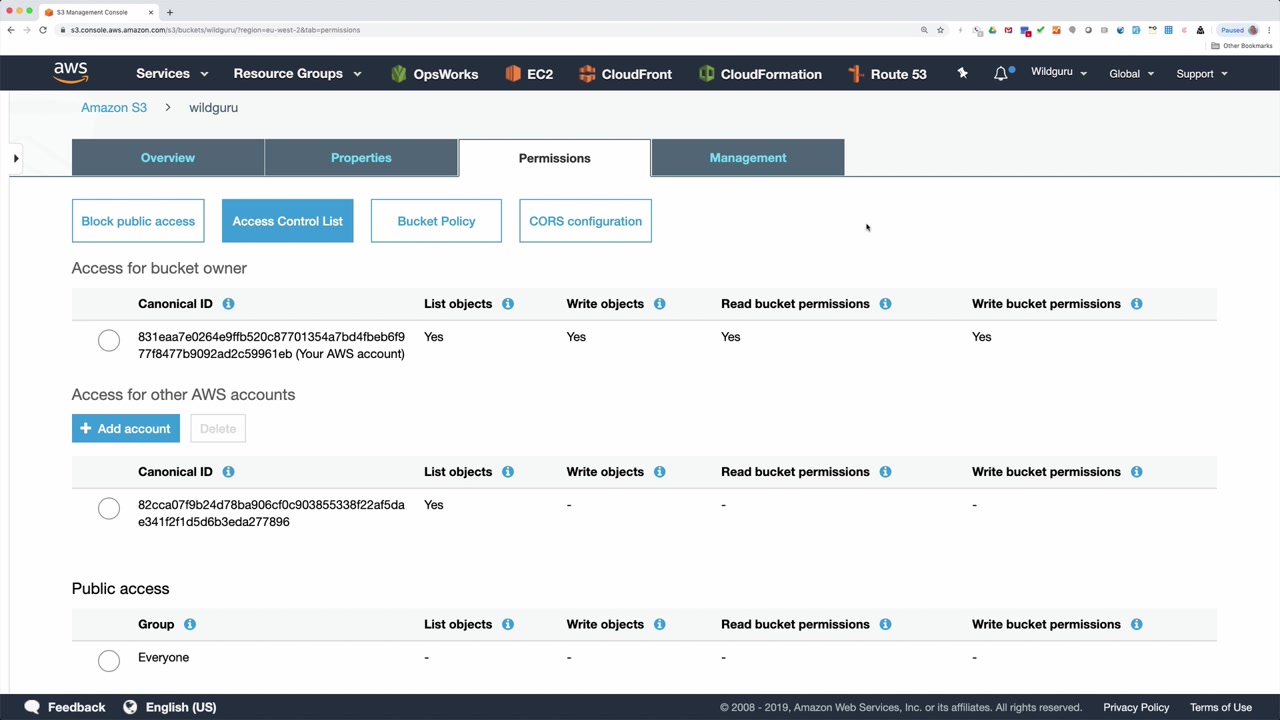Open the Resource Groups dropdown
Image resolution: width=1280 pixels, height=720 pixels.
coord(297,74)
